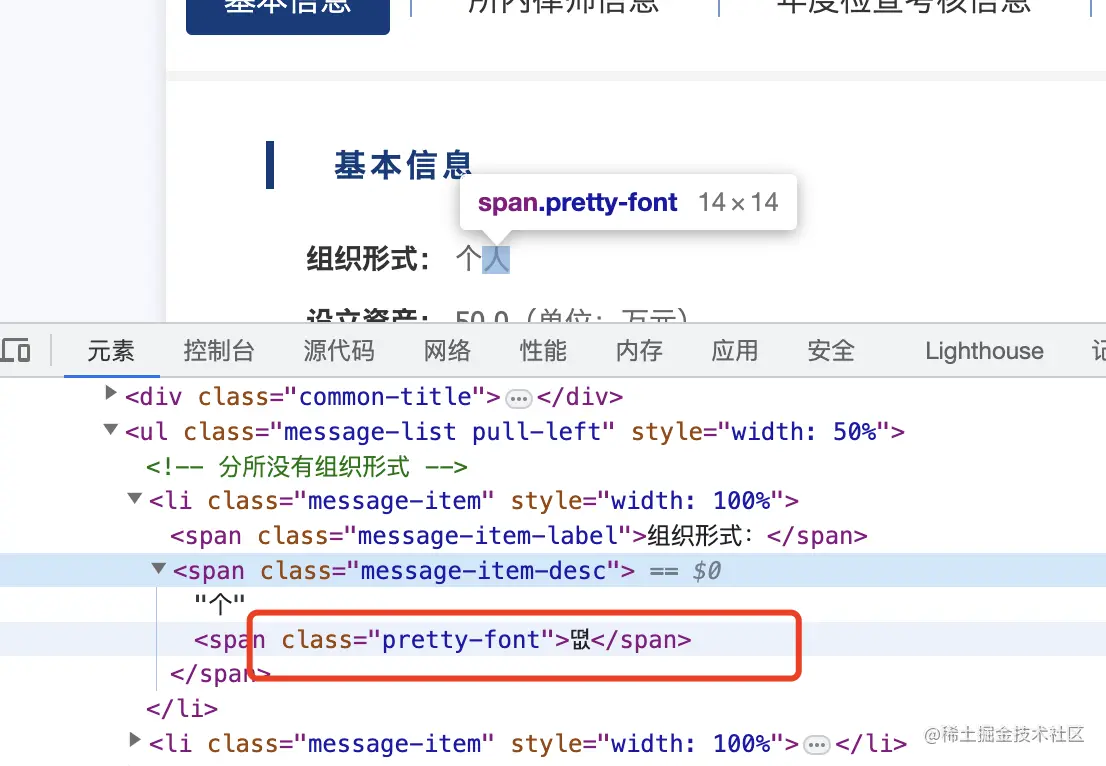Click the ellipsis in common-title div

point(518,399)
